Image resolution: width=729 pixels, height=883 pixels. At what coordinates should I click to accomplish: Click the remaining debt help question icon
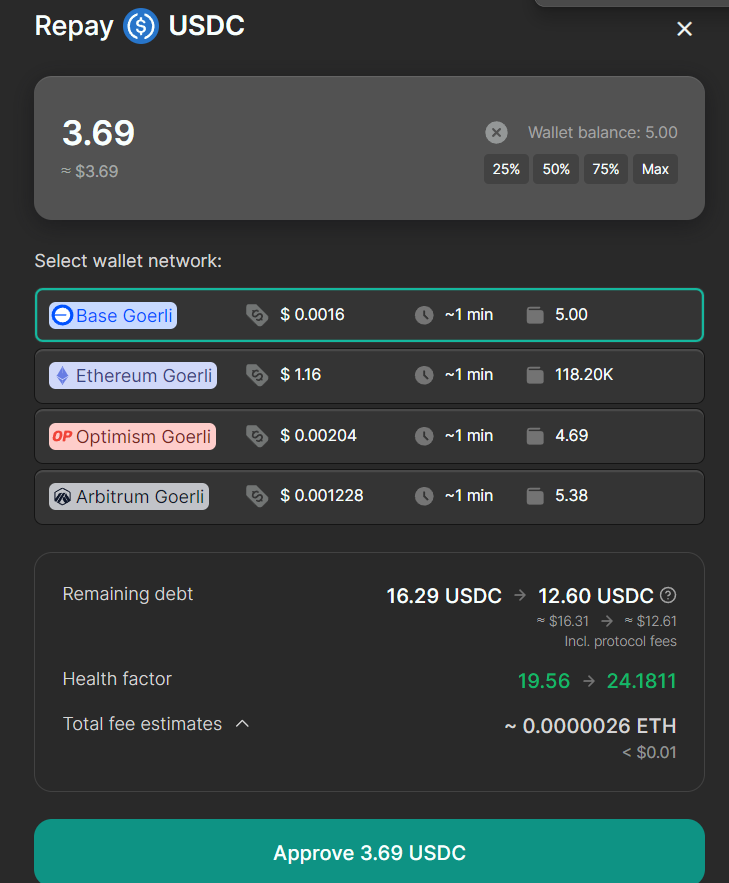669,596
